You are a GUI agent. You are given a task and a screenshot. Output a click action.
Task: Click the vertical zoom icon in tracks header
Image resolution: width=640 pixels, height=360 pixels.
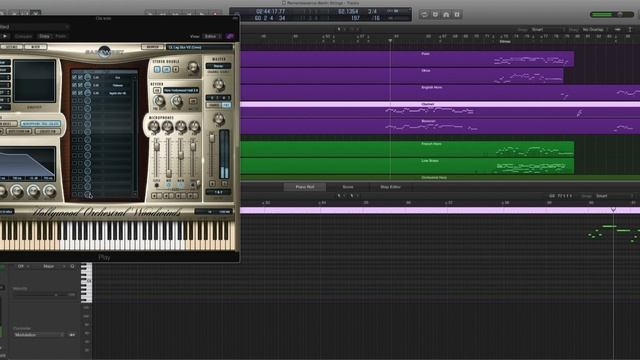click(630, 29)
